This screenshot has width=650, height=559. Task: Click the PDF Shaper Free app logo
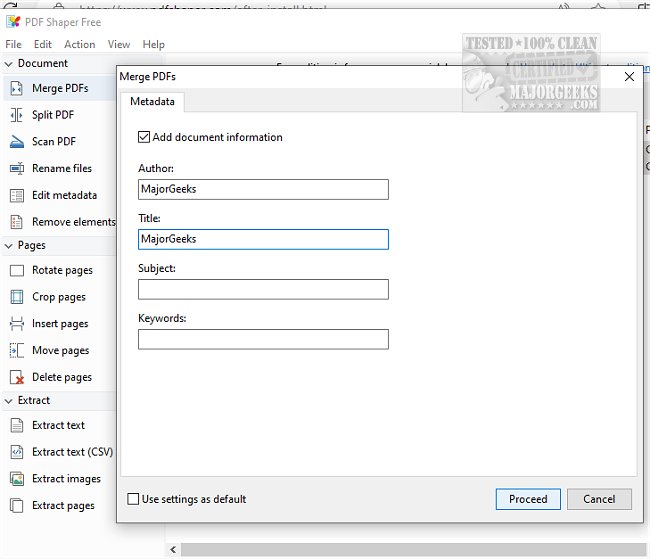pos(13,22)
